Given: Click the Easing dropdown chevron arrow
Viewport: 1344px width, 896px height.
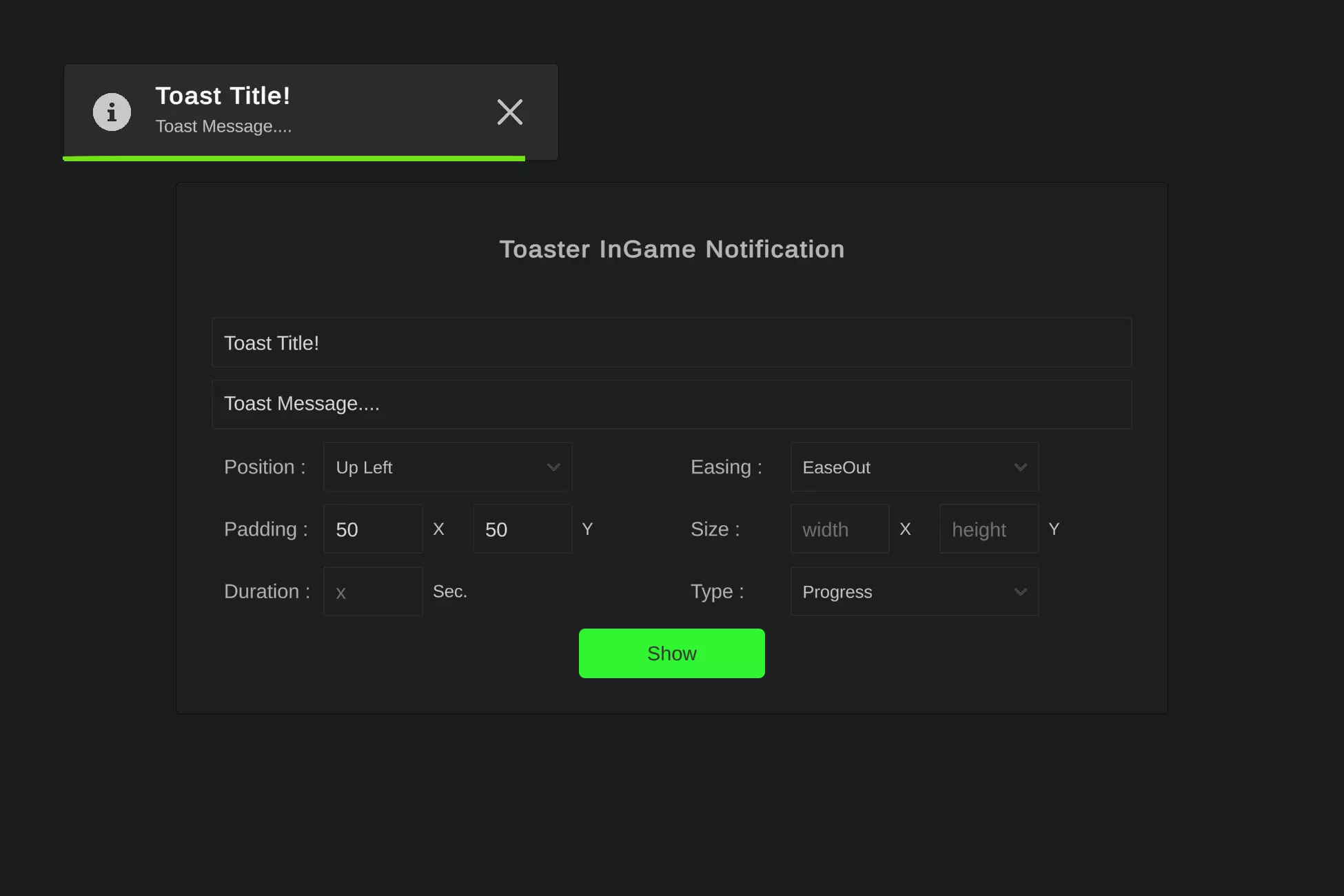Looking at the screenshot, I should 1020,467.
